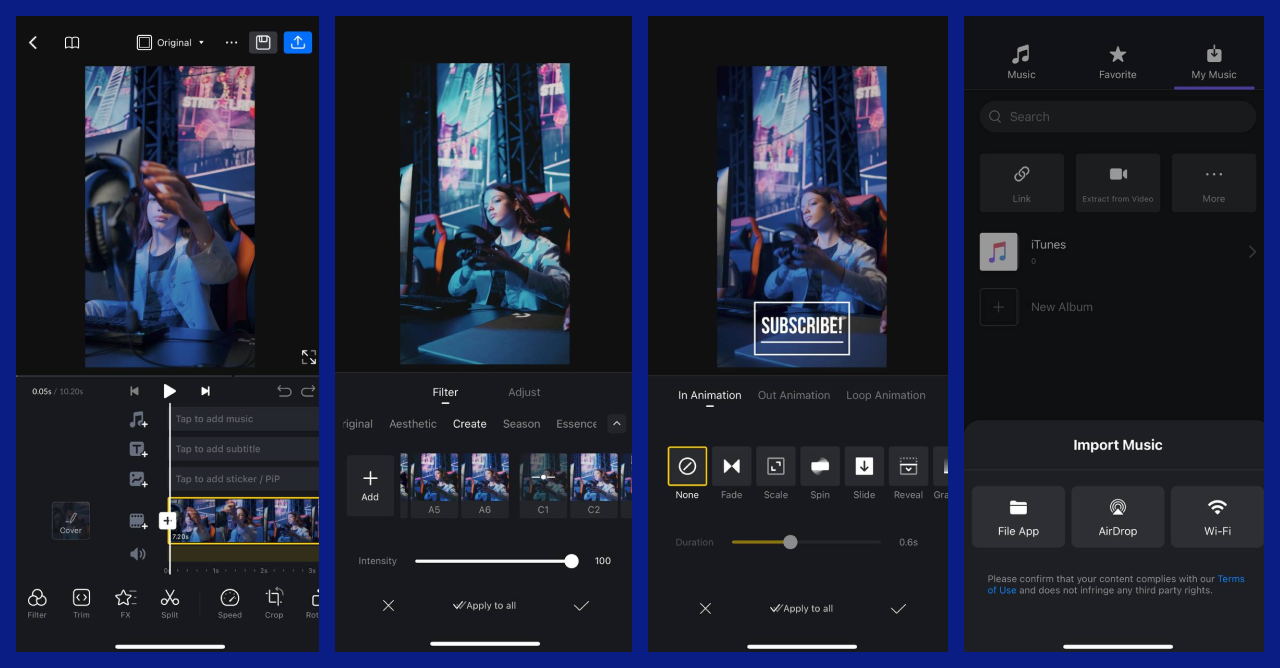Viewport: 1280px width, 668px height.
Task: Open the Favorite music tab
Action: (x=1117, y=62)
